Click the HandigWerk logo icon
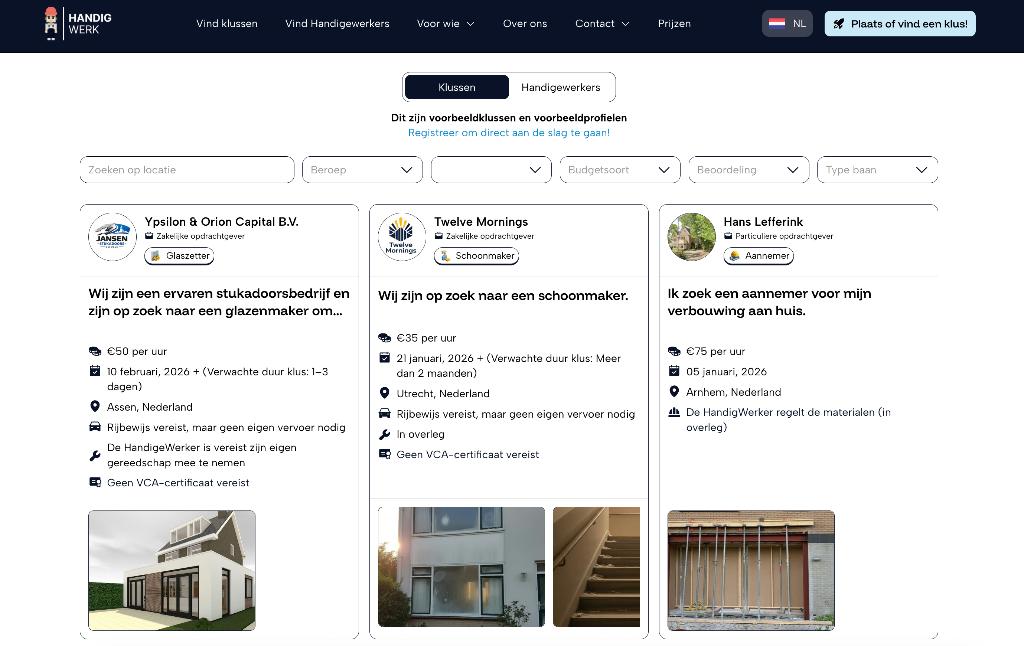This screenshot has height=646, width=1024. (49, 22)
